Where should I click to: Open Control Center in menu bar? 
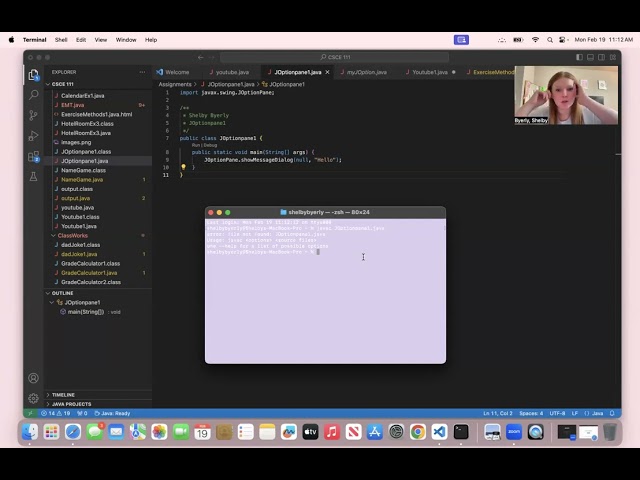pyautogui.click(x=563, y=40)
